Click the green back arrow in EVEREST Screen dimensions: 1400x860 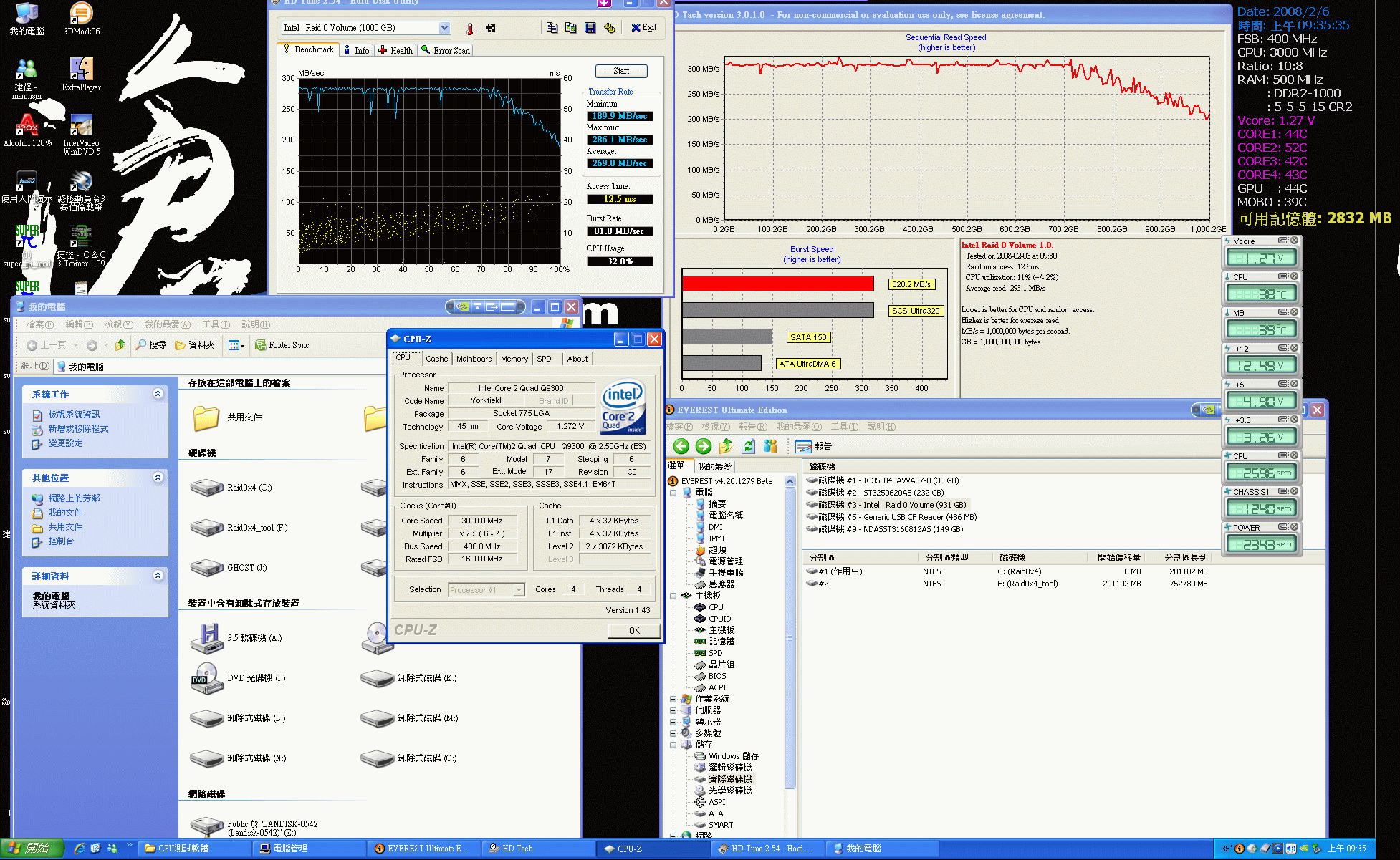point(681,446)
